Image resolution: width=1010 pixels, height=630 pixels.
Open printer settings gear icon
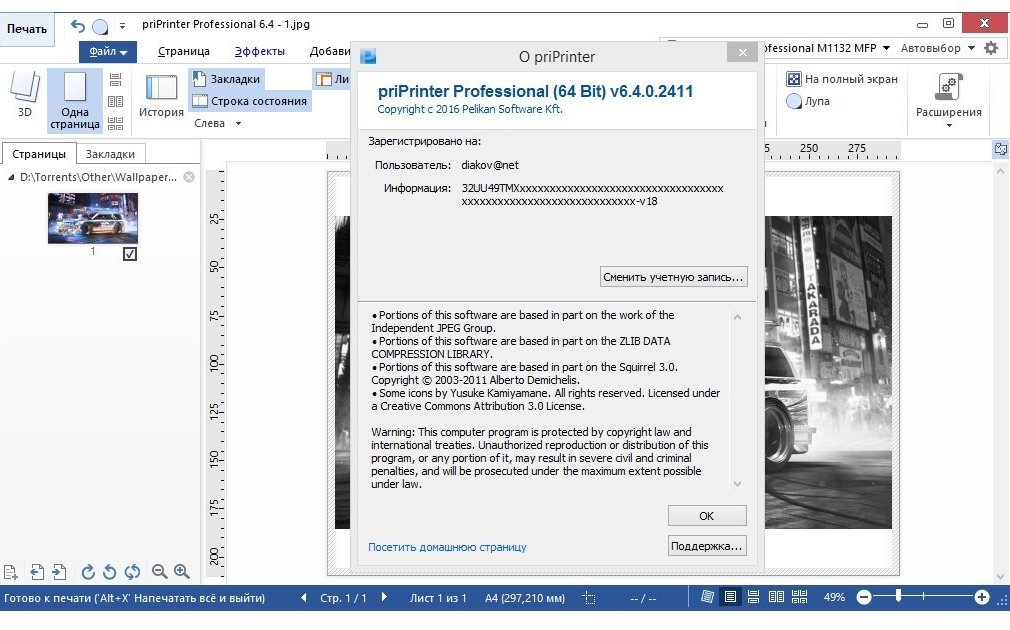coord(991,48)
